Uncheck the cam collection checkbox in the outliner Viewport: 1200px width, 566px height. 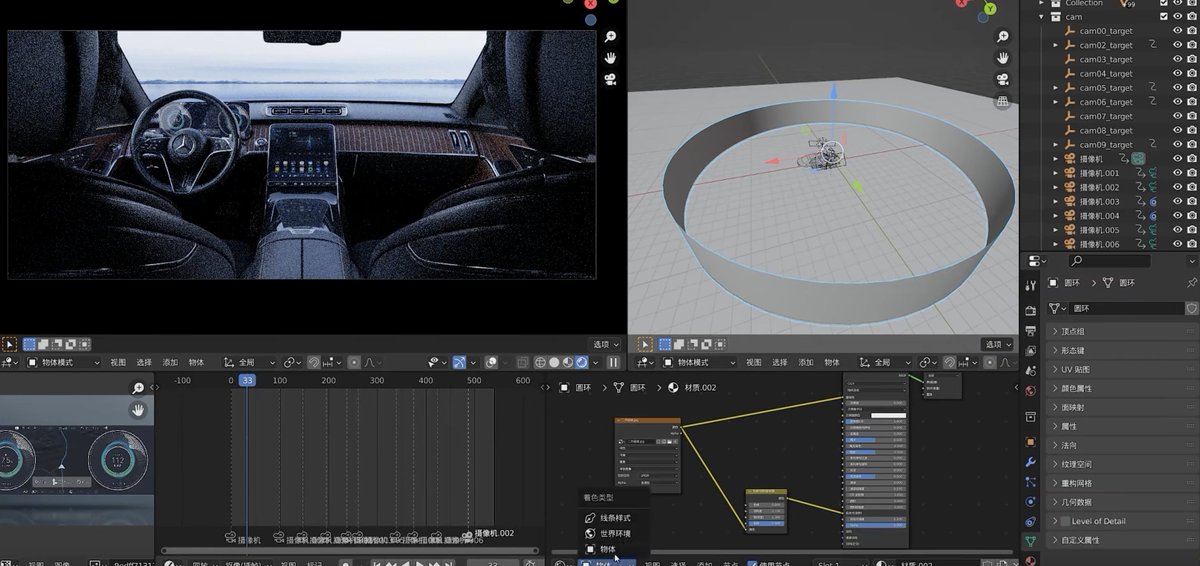click(1163, 17)
